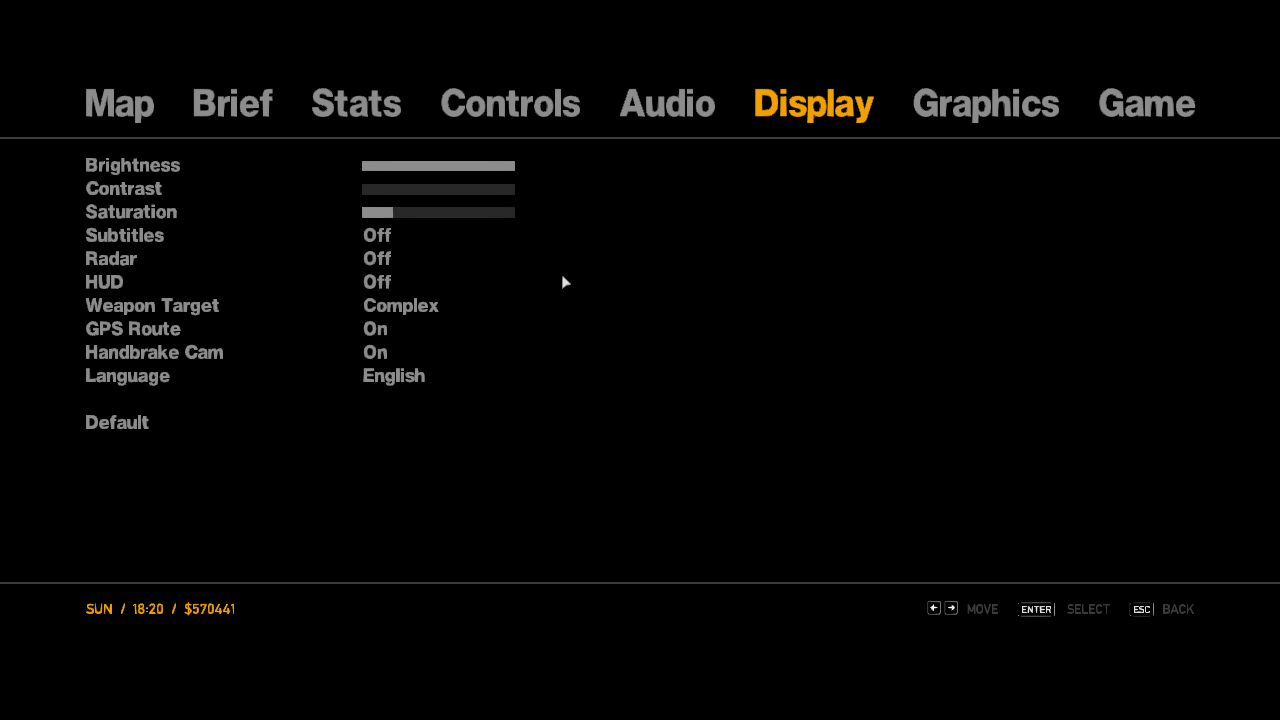Select the GPS Route label
The width and height of the screenshot is (1280, 720).
click(x=133, y=329)
